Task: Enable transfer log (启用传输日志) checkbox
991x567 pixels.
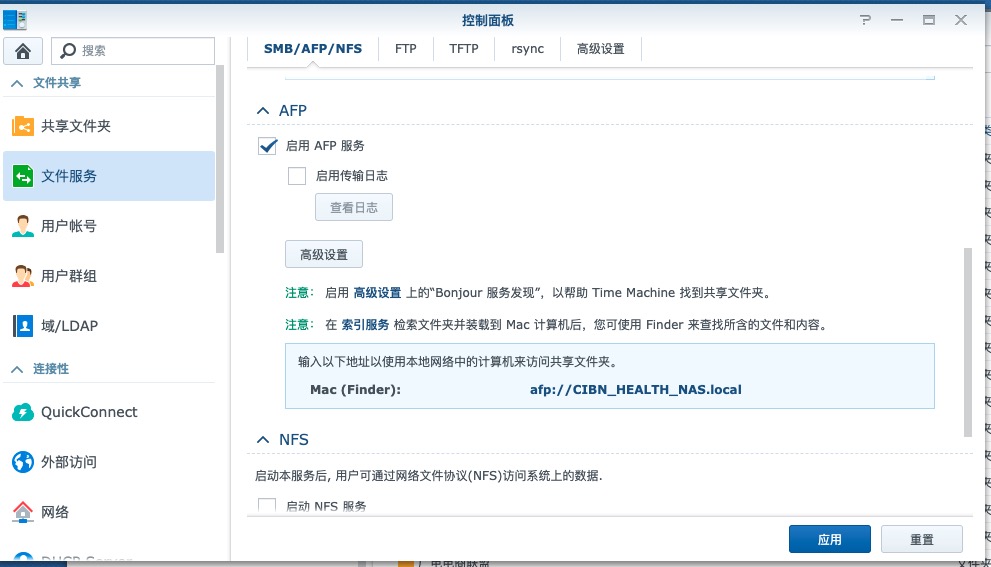Action: coord(297,176)
